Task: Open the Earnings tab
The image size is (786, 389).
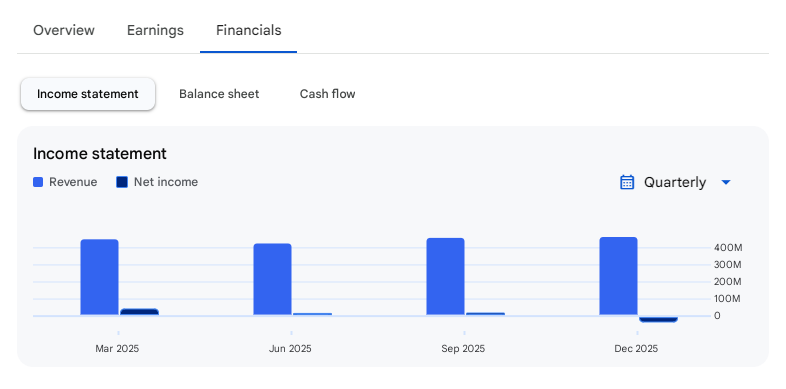Action: point(155,30)
